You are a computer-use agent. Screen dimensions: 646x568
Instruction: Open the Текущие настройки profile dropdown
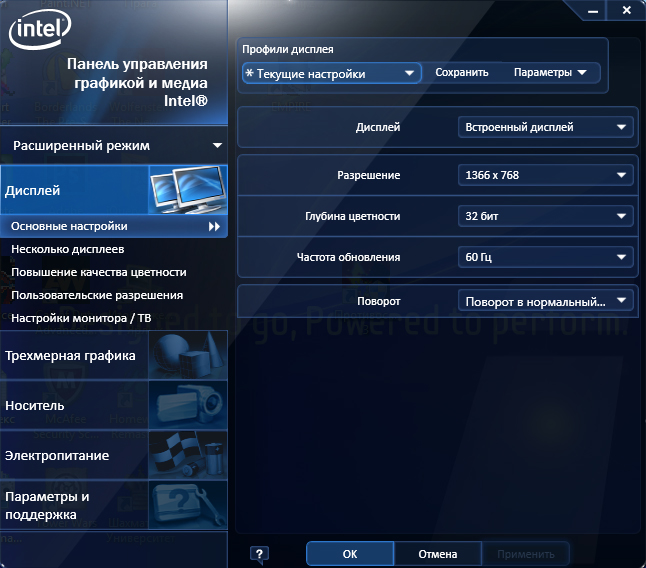tap(332, 74)
